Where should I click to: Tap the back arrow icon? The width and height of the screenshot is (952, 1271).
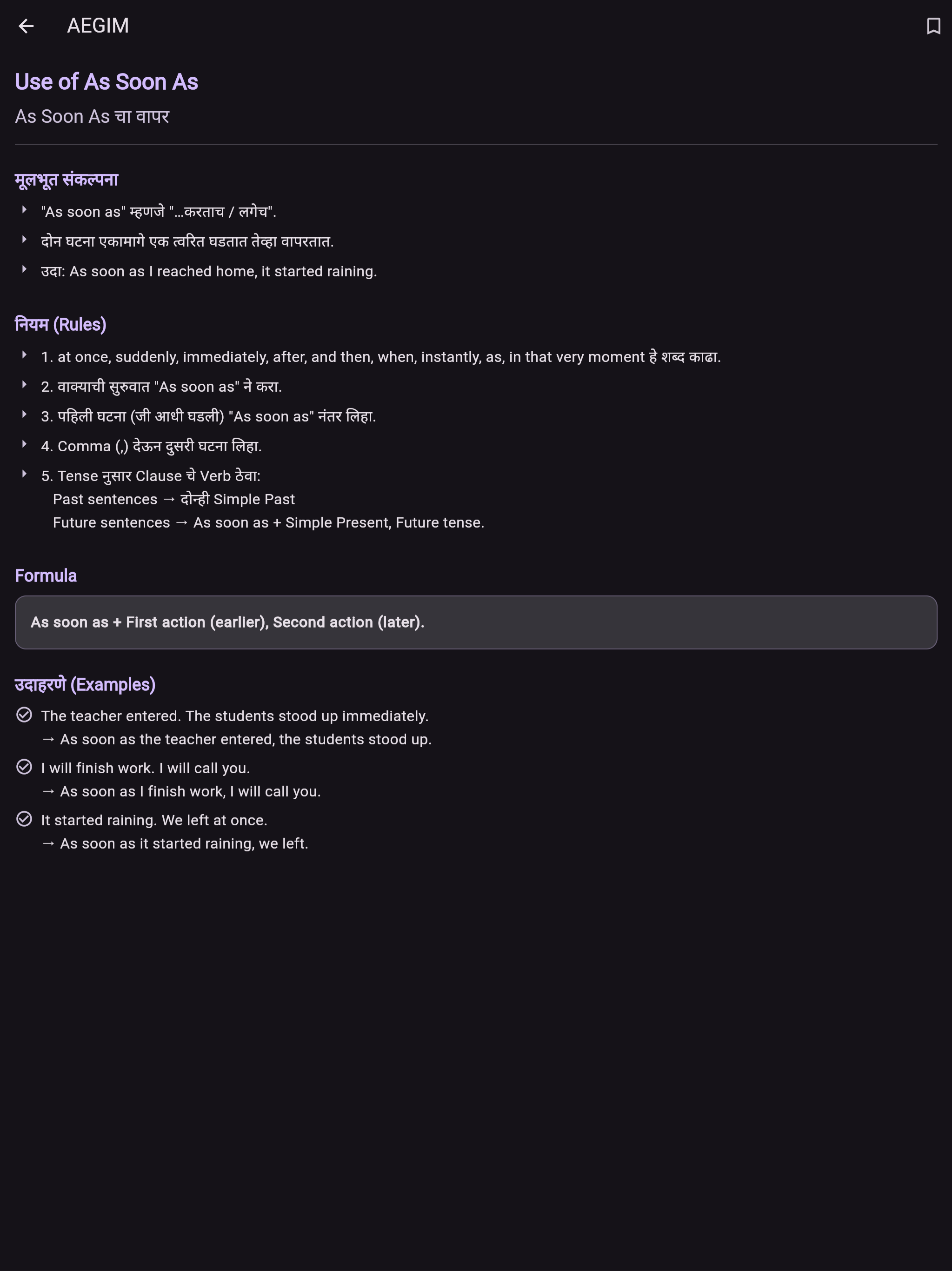click(26, 26)
